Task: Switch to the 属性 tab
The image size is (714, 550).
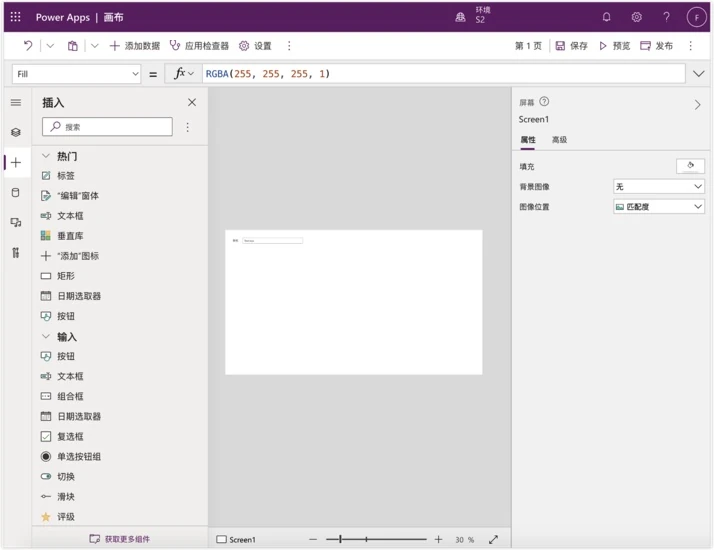Action: pos(528,140)
